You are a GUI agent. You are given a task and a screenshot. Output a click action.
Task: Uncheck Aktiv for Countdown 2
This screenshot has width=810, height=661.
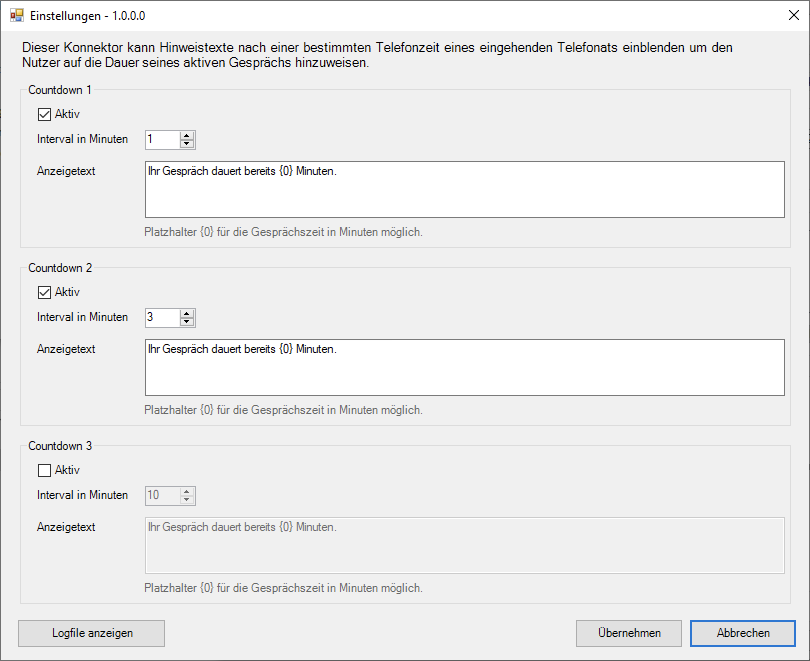(44, 292)
